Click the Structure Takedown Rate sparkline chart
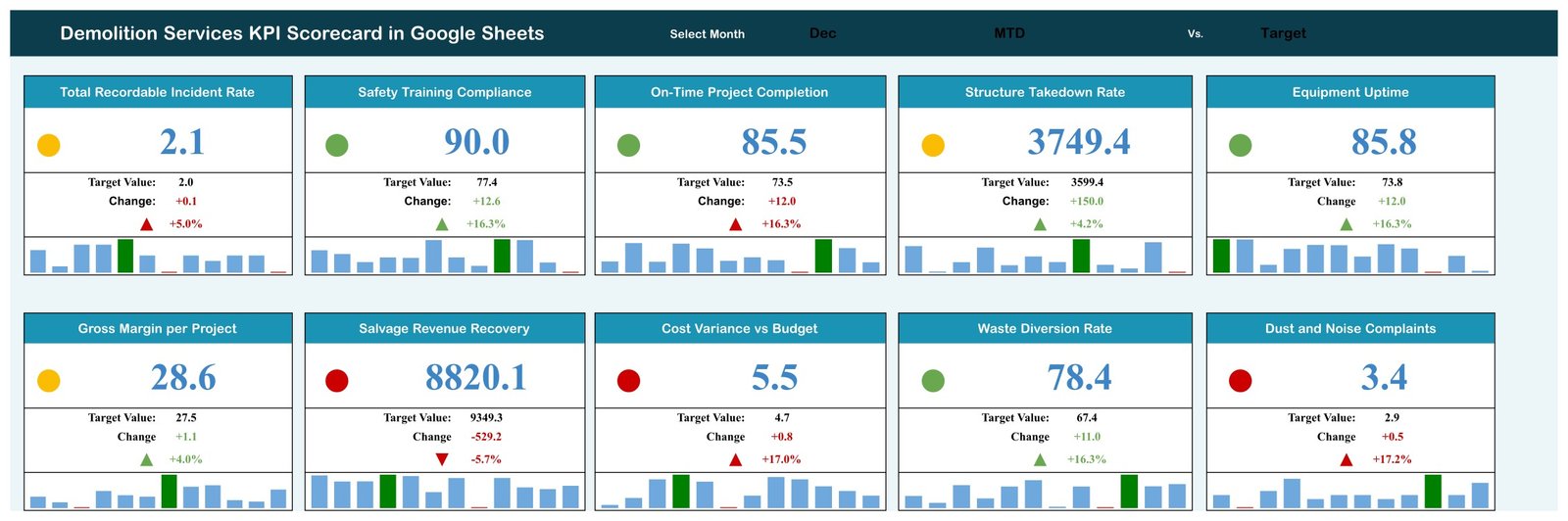 coord(1046,256)
